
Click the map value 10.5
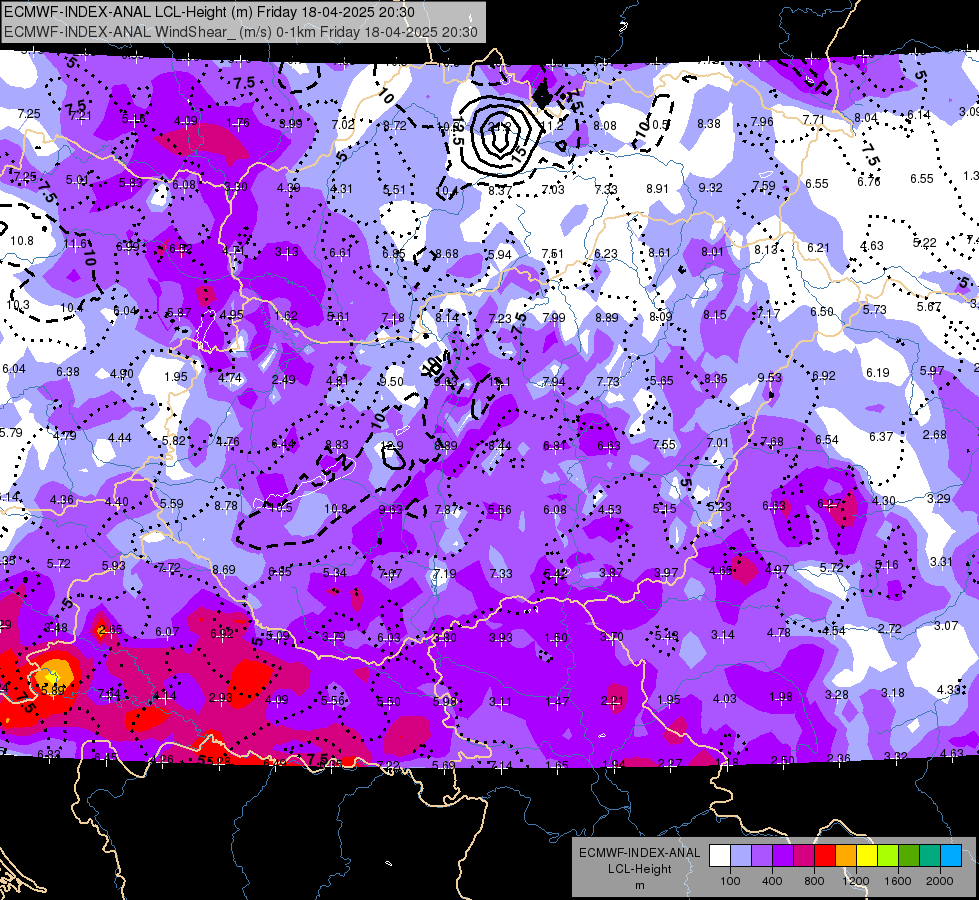coord(280,508)
